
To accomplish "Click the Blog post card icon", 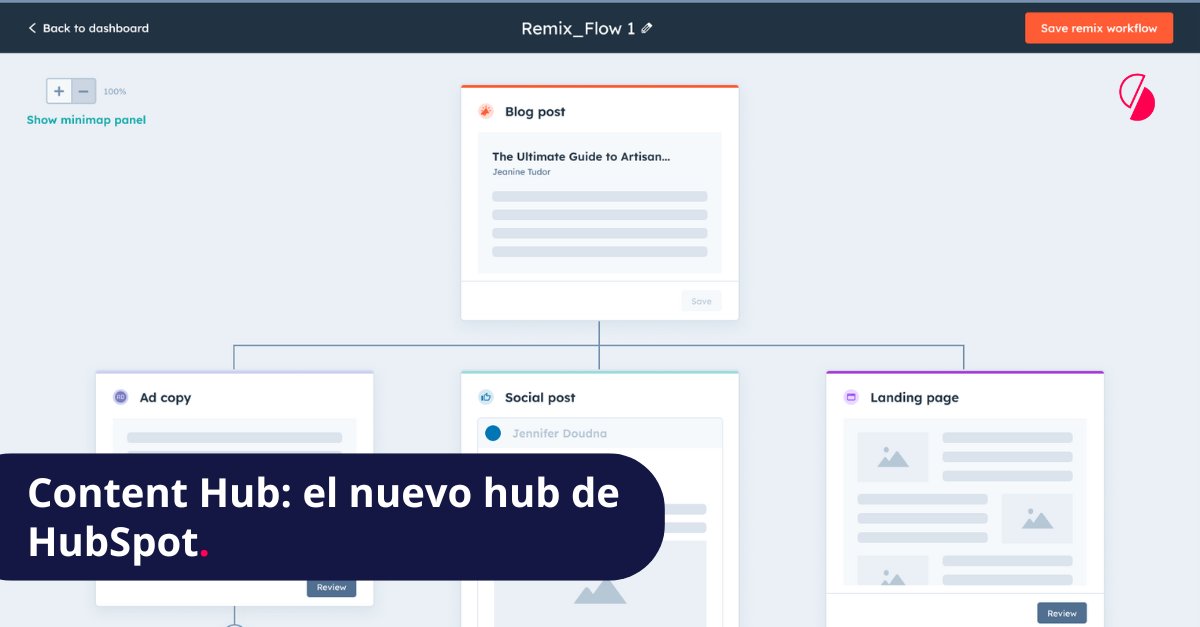I will (486, 112).
